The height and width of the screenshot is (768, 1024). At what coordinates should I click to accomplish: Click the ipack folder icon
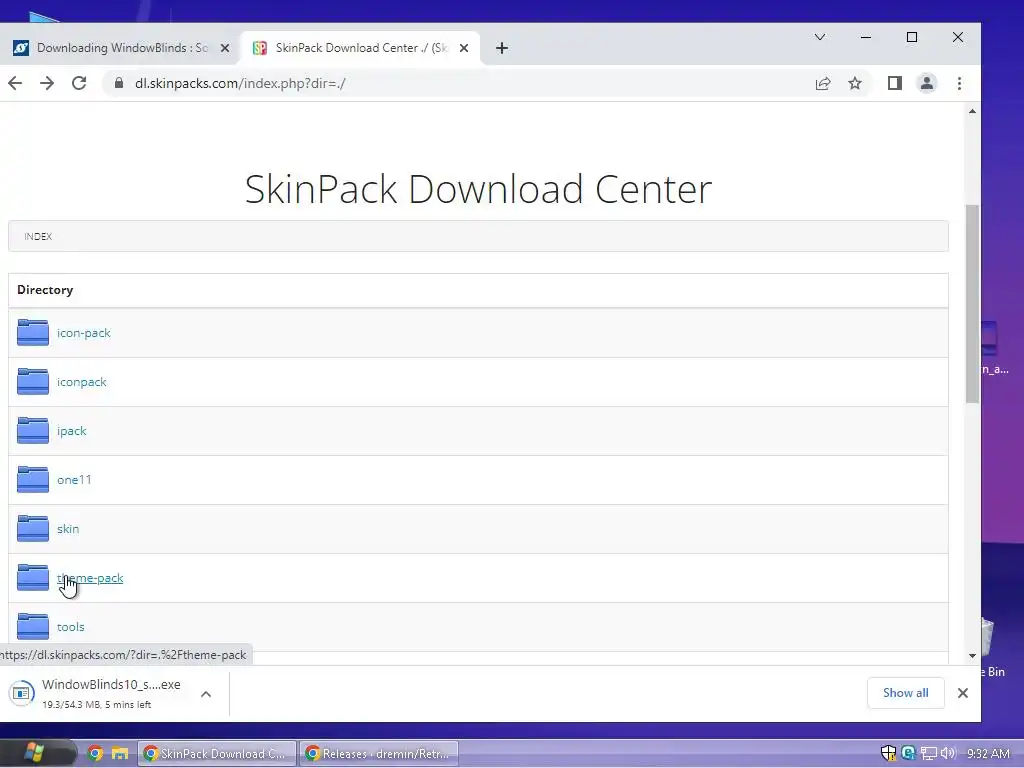point(33,430)
